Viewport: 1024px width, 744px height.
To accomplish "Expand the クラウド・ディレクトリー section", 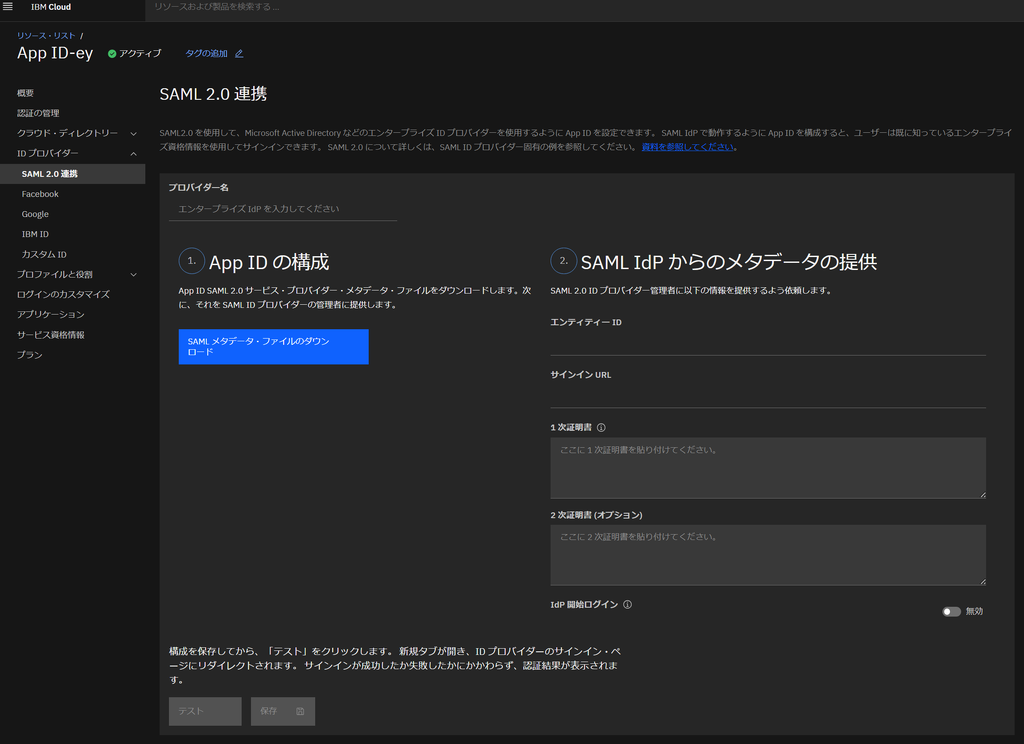I will [x=133, y=133].
